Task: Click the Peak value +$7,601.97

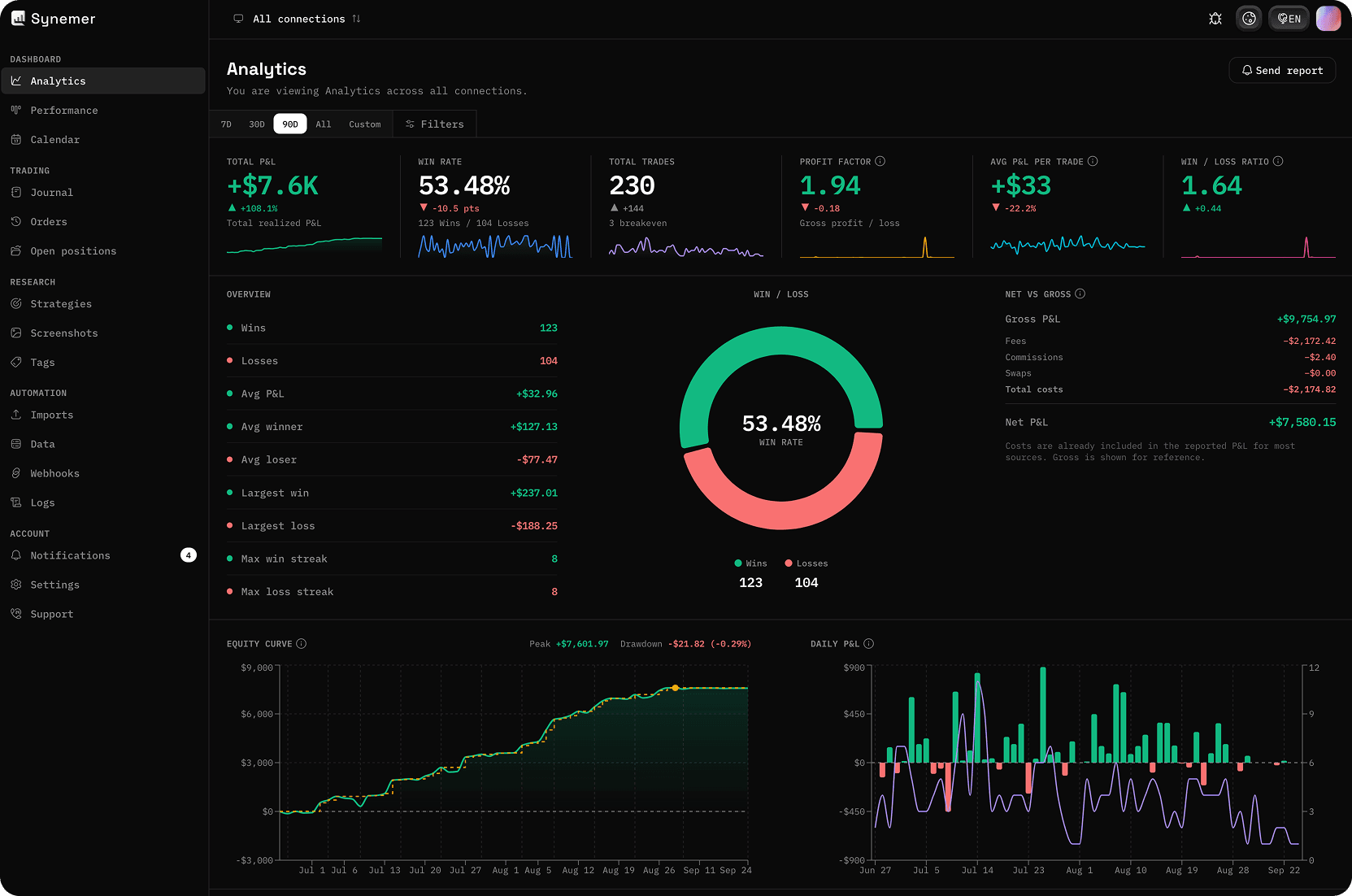Action: point(582,644)
